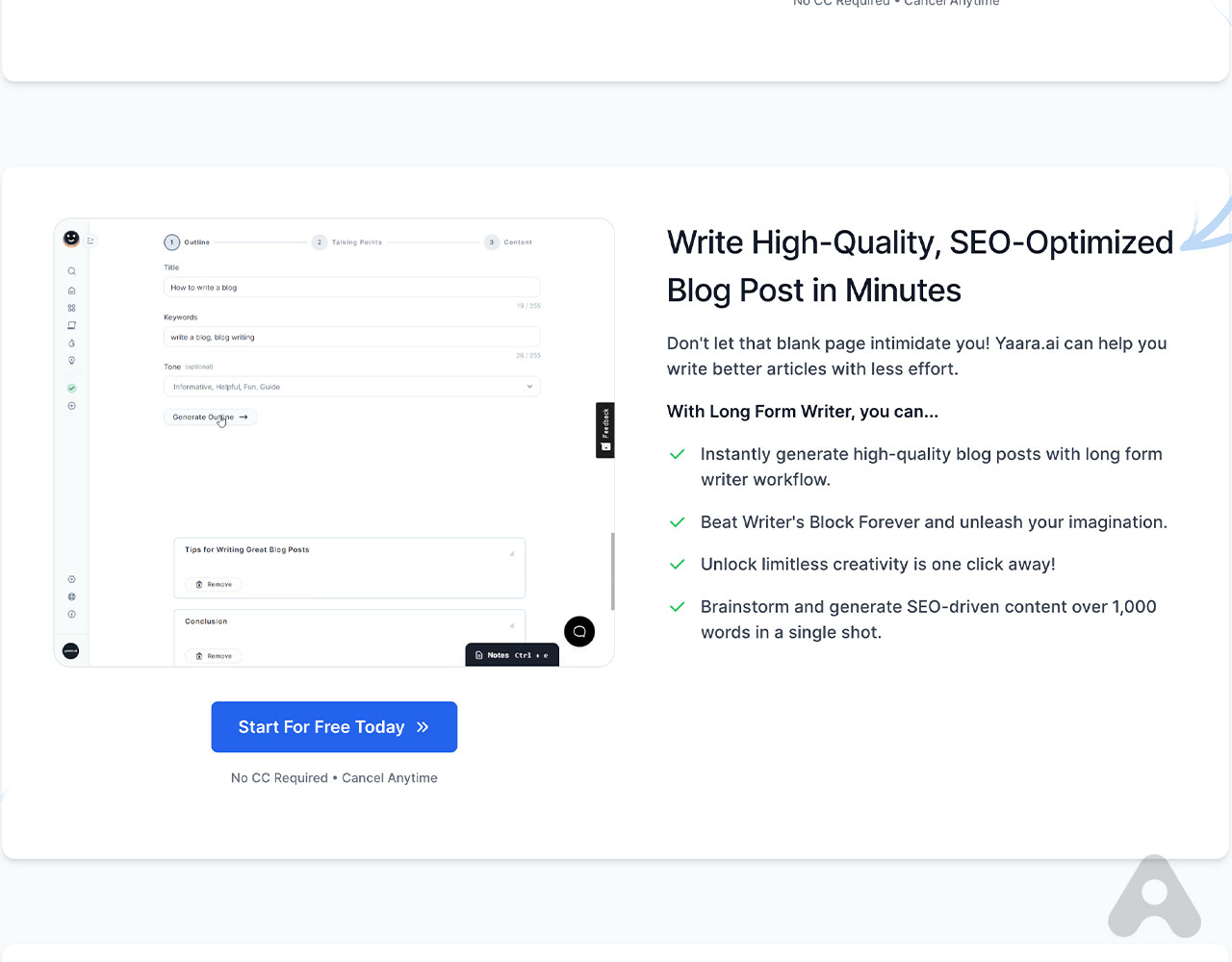
Task: Click the smiley face logo avatar
Action: click(71, 239)
